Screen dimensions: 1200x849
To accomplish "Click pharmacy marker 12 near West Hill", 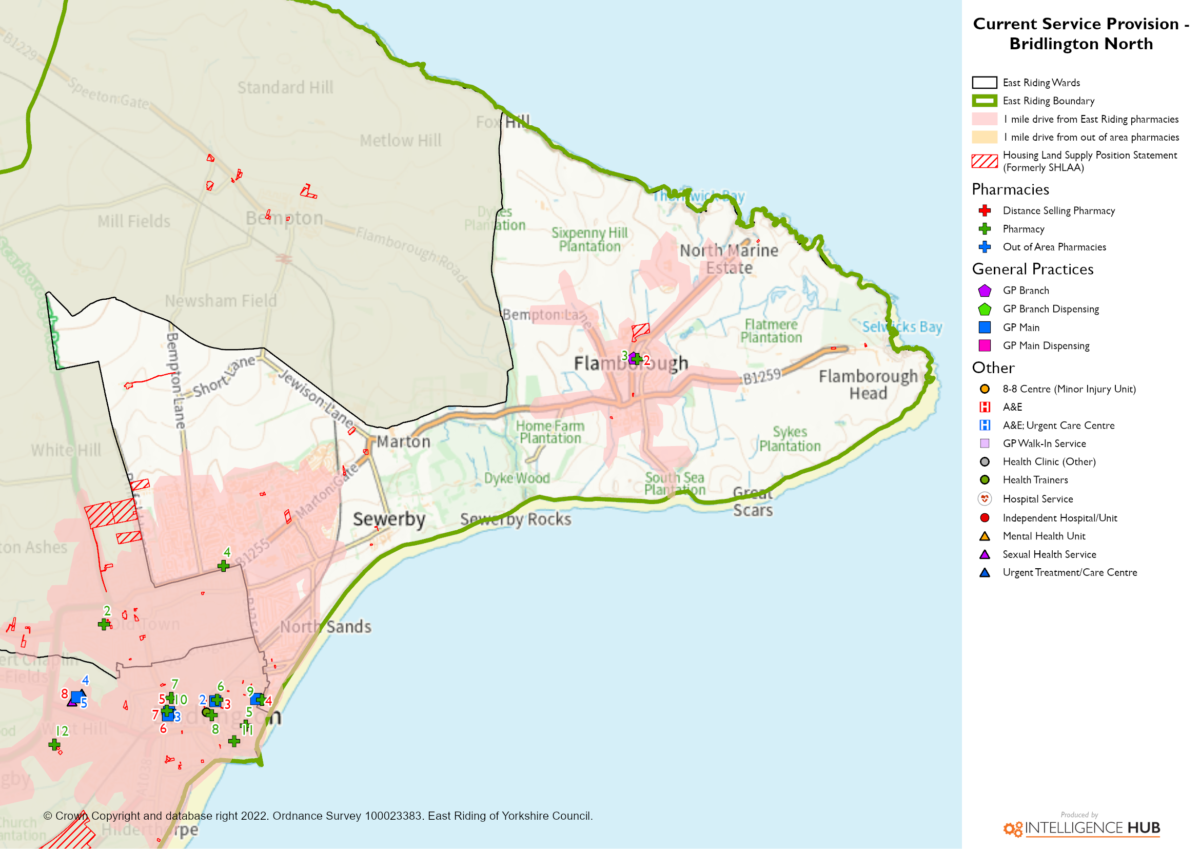I will coord(54,744).
